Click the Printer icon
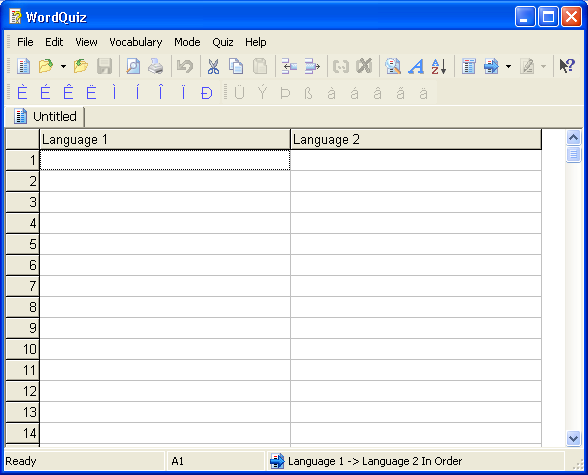 pyautogui.click(x=156, y=66)
